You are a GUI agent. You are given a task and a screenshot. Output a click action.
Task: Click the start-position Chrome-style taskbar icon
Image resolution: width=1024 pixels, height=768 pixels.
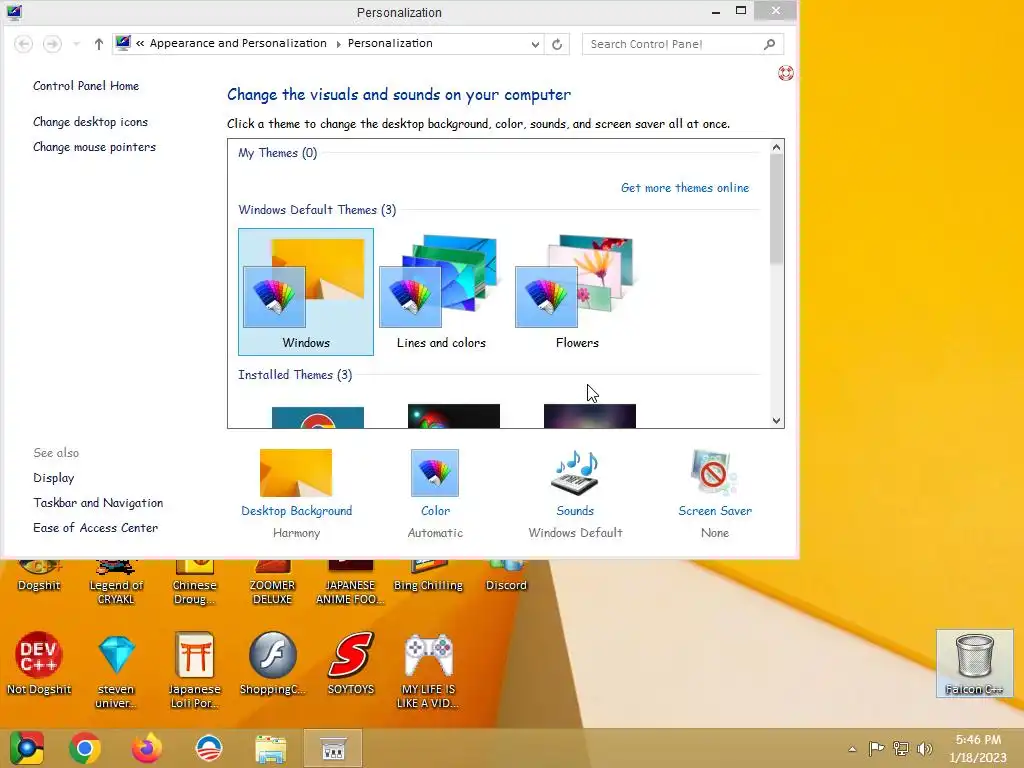pos(26,748)
